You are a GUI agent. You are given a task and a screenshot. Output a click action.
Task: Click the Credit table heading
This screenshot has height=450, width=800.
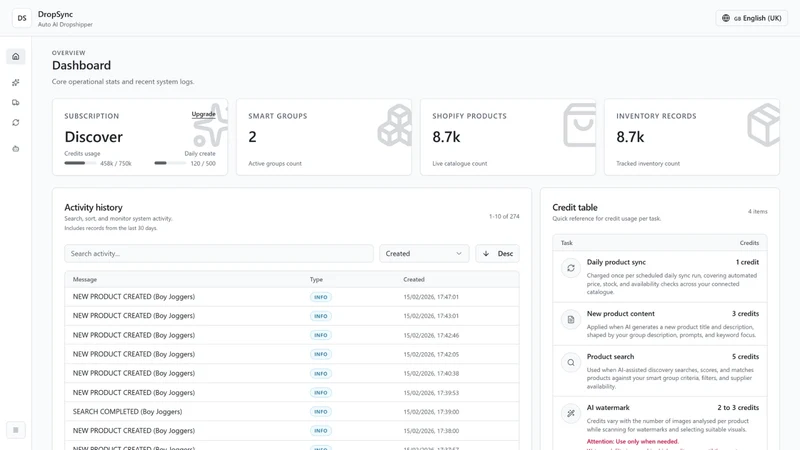click(574, 208)
